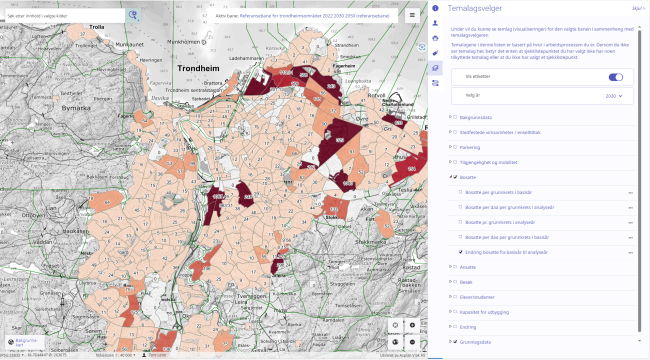The width and height of the screenshot is (650, 360).
Task: Select the theme layers sidebar icon
Action: pyautogui.click(x=435, y=68)
